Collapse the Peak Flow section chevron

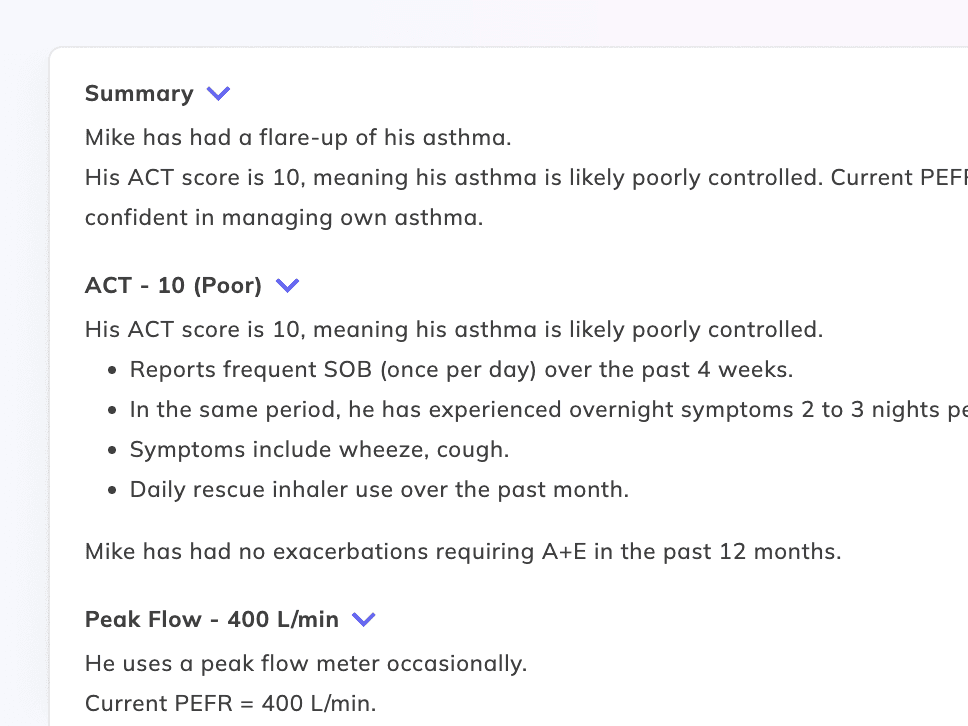[364, 620]
